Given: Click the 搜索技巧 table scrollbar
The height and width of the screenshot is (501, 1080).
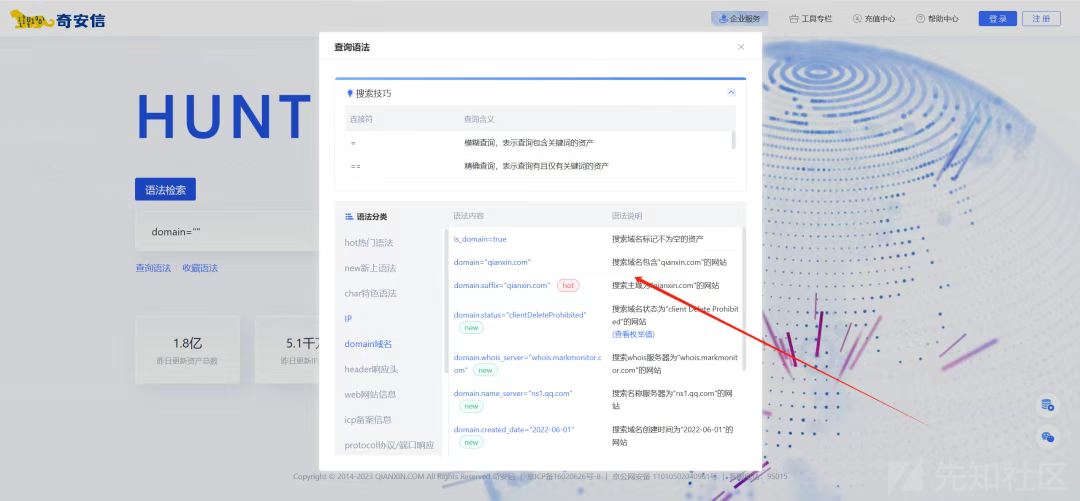Looking at the screenshot, I should (733, 139).
